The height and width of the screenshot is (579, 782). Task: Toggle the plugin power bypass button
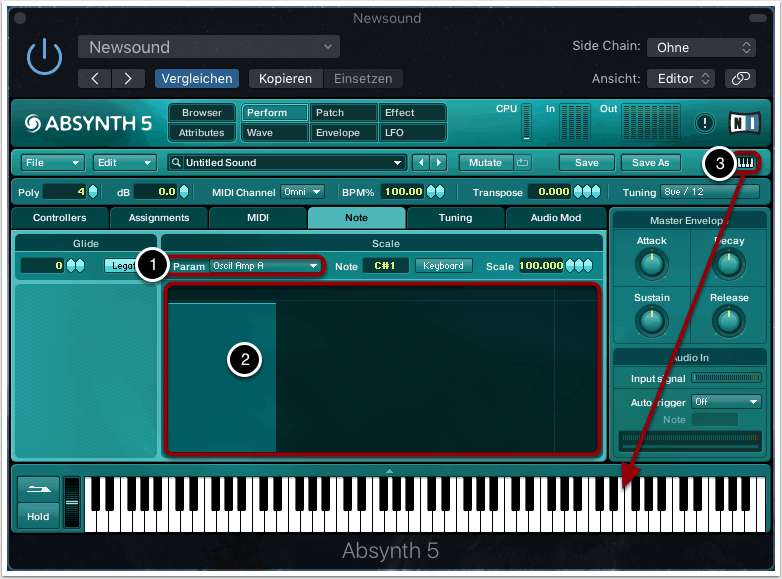click(x=44, y=60)
